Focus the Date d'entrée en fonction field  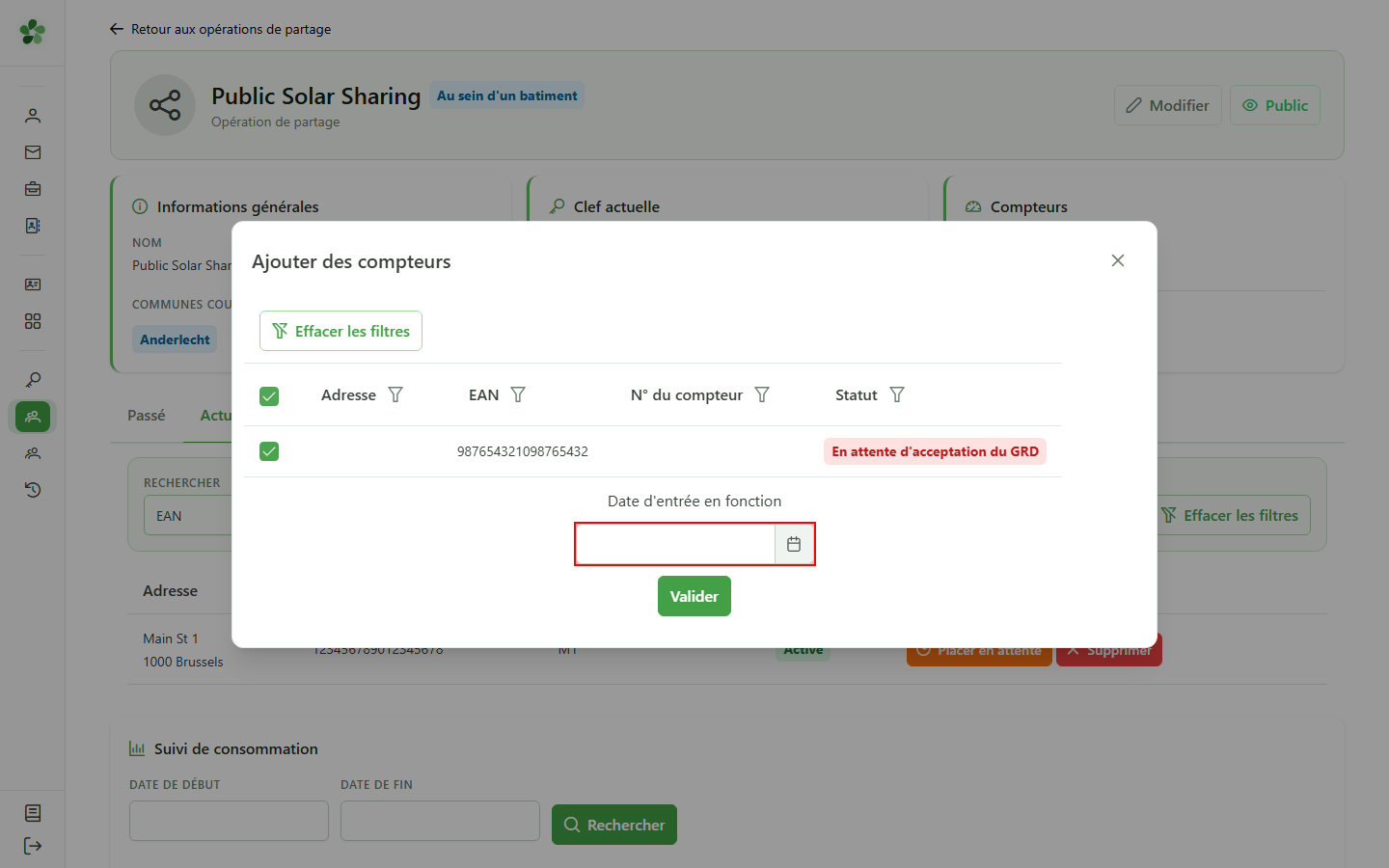(x=675, y=544)
